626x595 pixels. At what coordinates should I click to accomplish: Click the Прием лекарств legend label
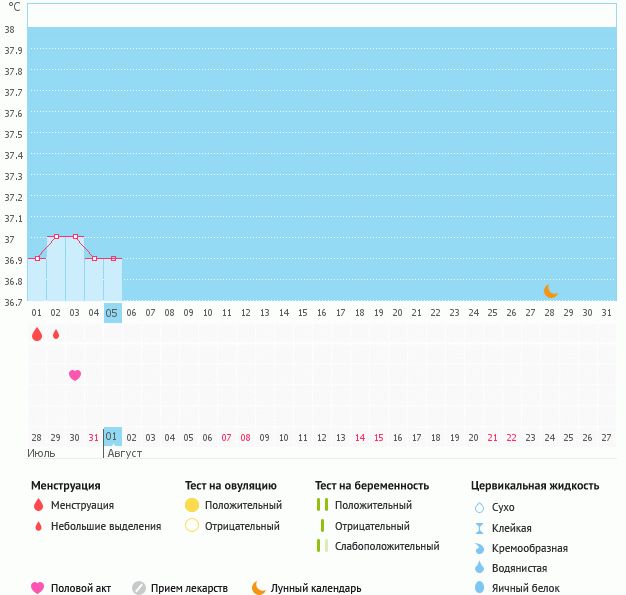189,588
